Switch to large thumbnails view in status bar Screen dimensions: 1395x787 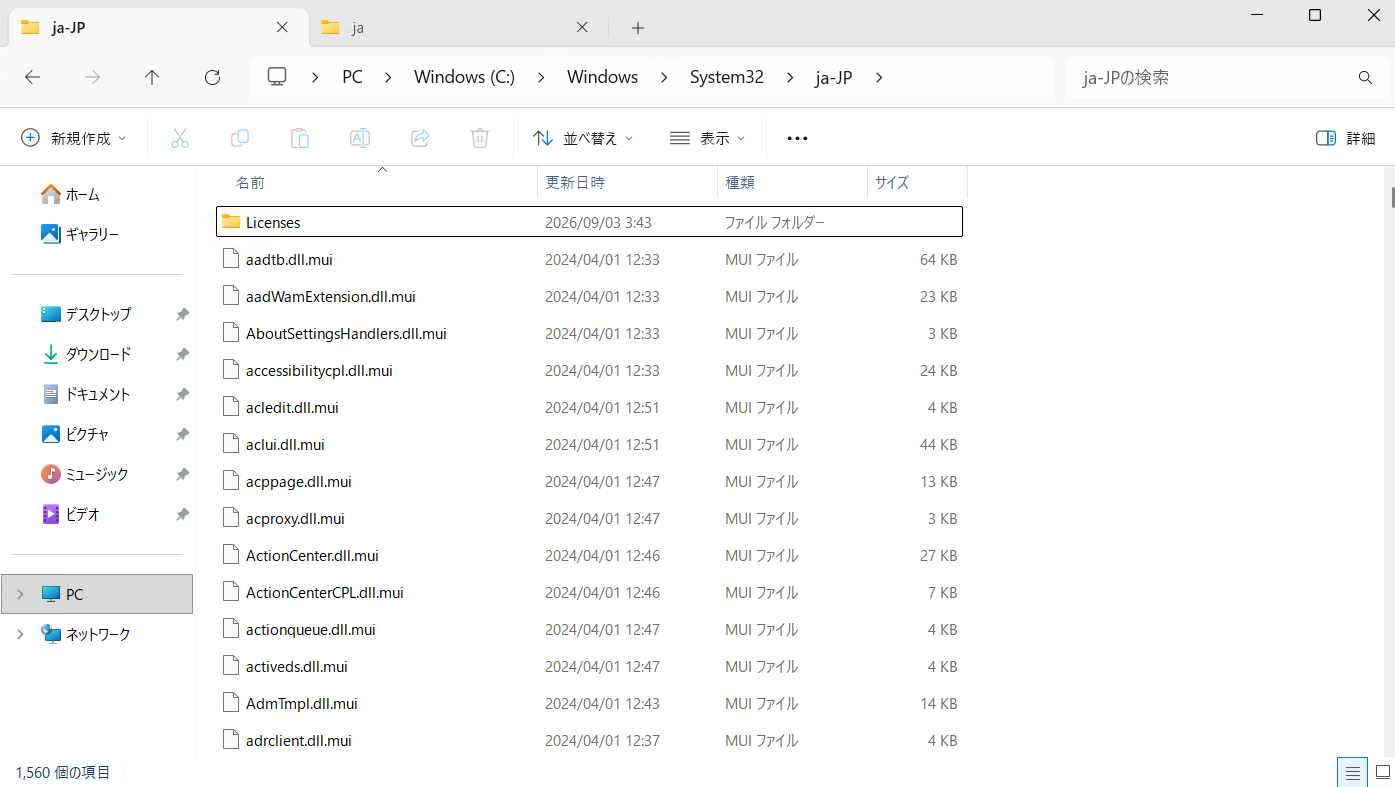click(x=1382, y=772)
